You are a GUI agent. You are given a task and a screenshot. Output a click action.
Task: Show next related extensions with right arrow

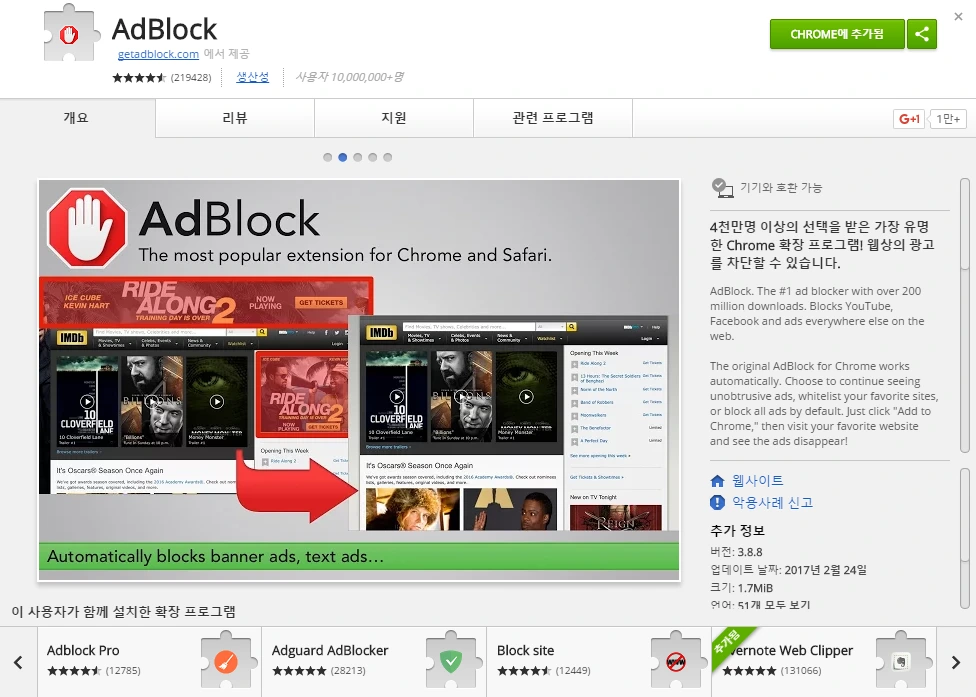956,663
